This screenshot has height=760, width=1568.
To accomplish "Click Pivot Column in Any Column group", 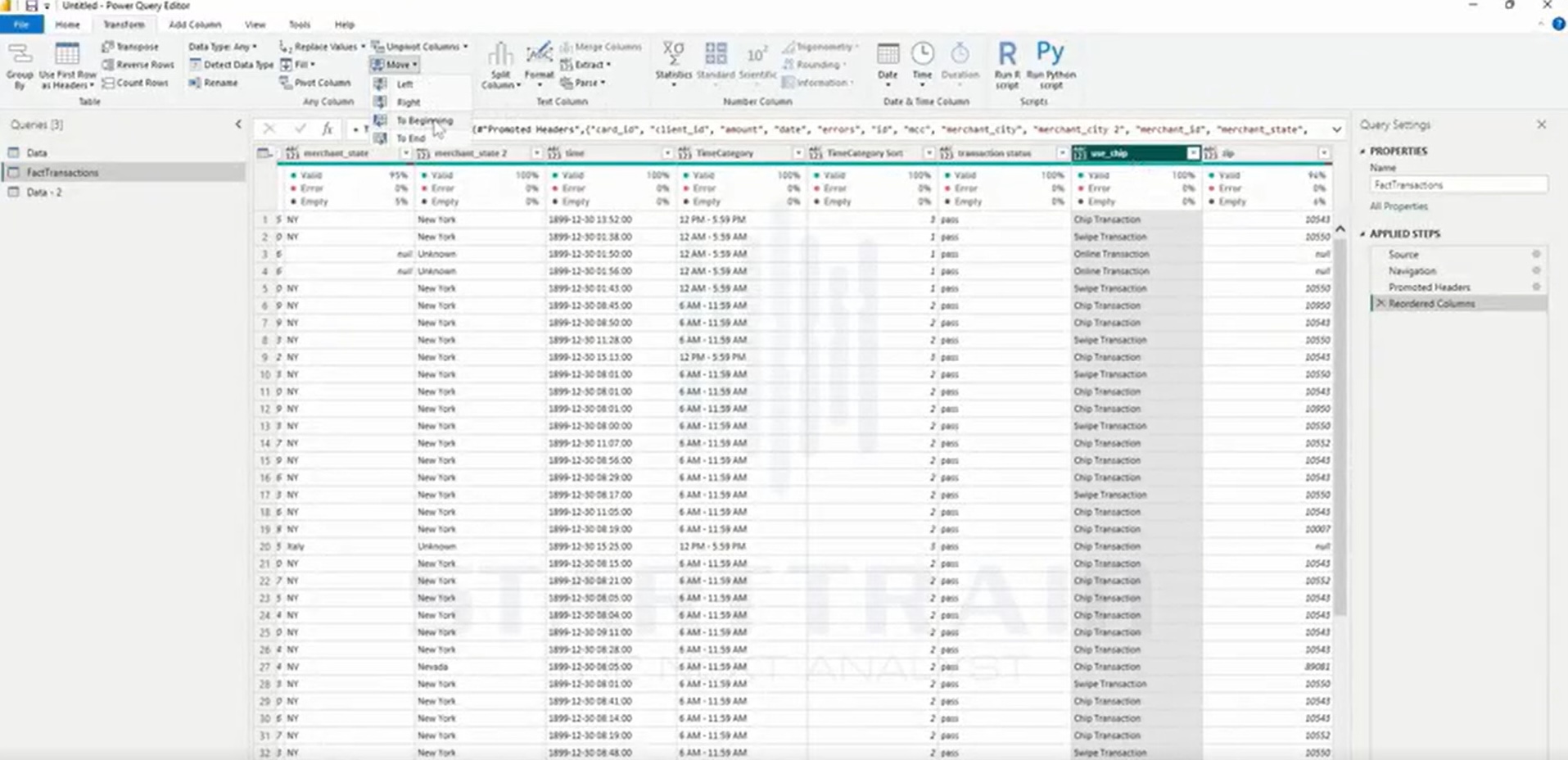I will click(x=315, y=83).
